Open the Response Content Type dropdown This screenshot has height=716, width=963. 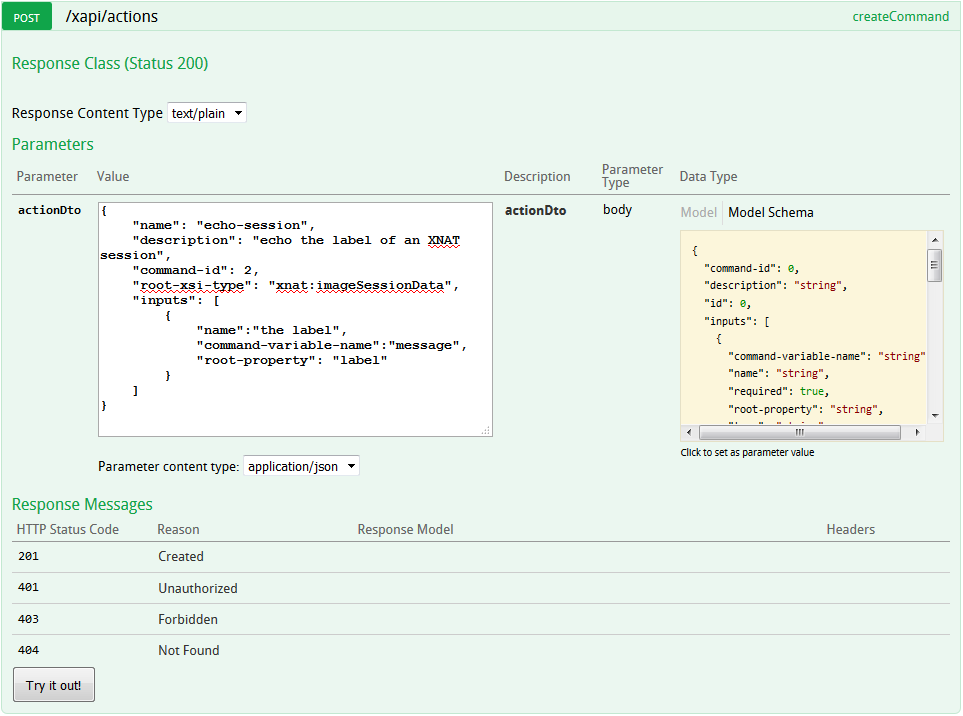tap(206, 113)
